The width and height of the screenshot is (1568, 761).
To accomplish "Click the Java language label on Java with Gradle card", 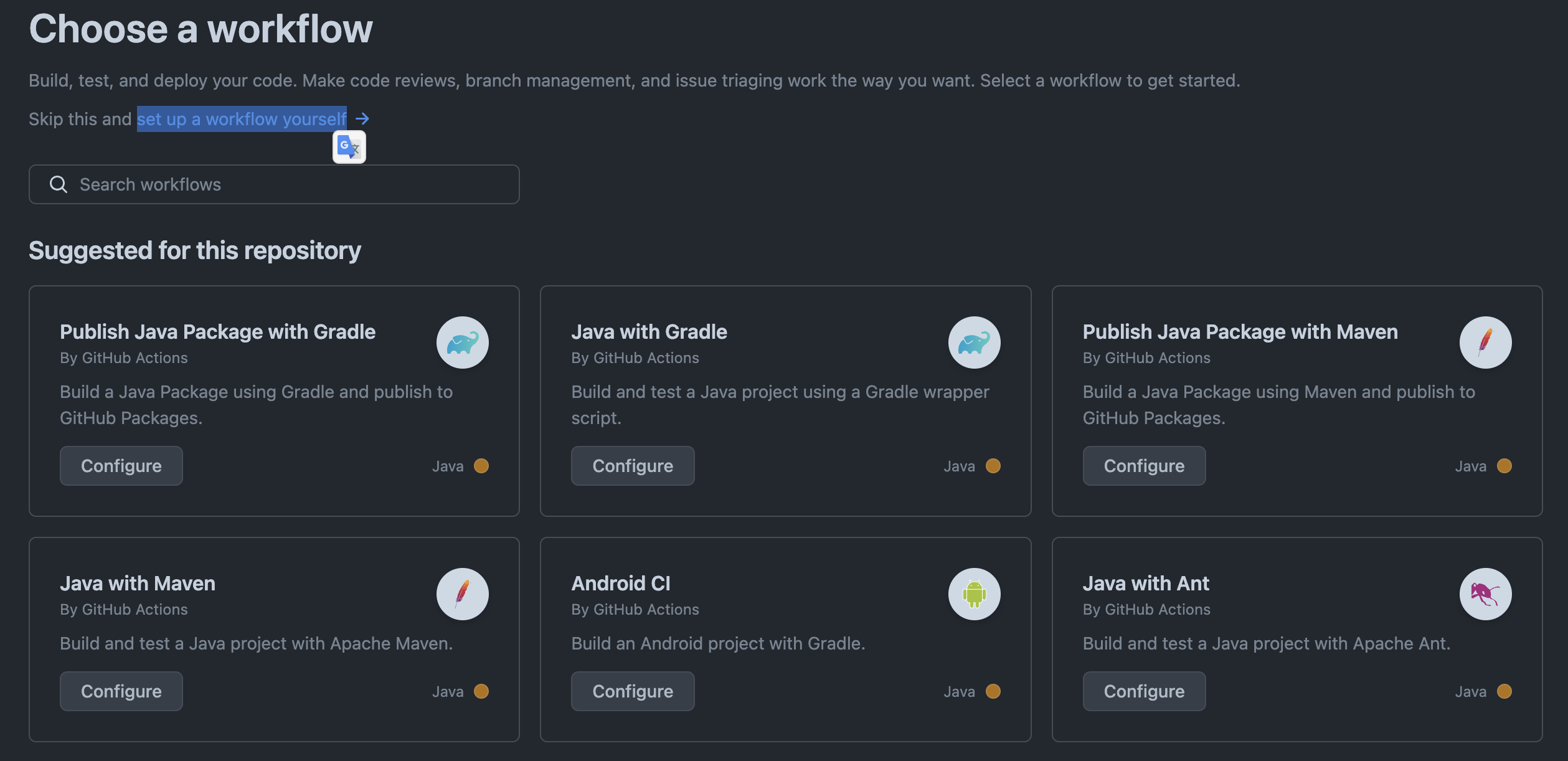I will (x=959, y=466).
